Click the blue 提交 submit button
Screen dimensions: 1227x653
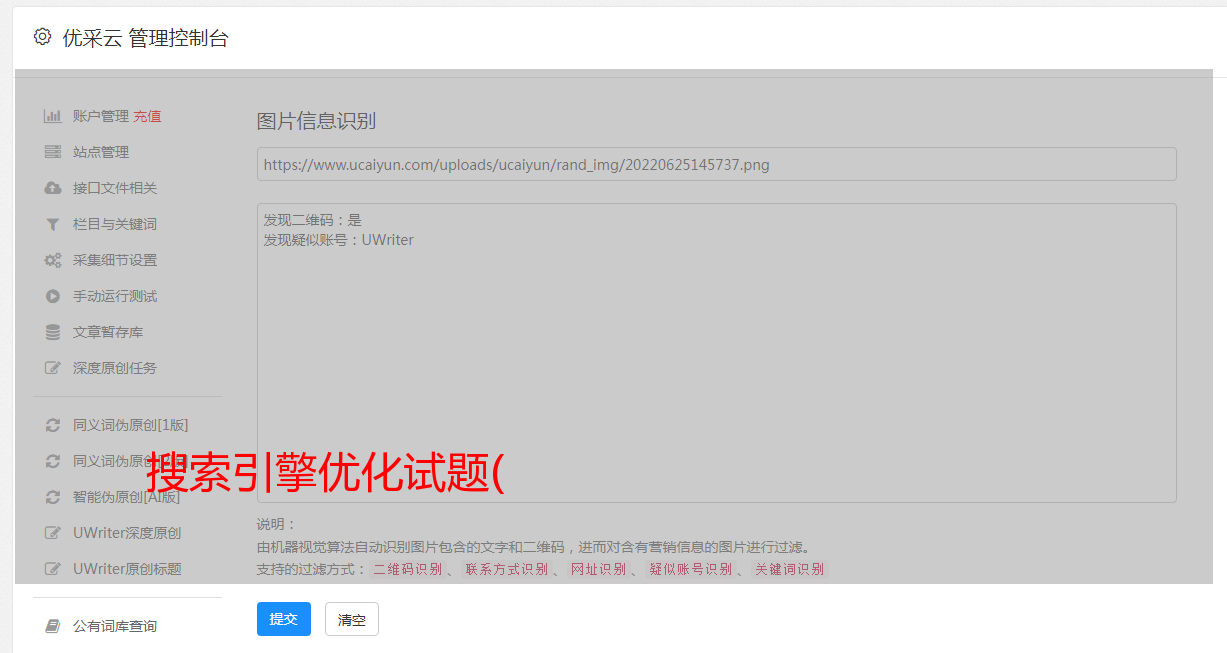284,619
